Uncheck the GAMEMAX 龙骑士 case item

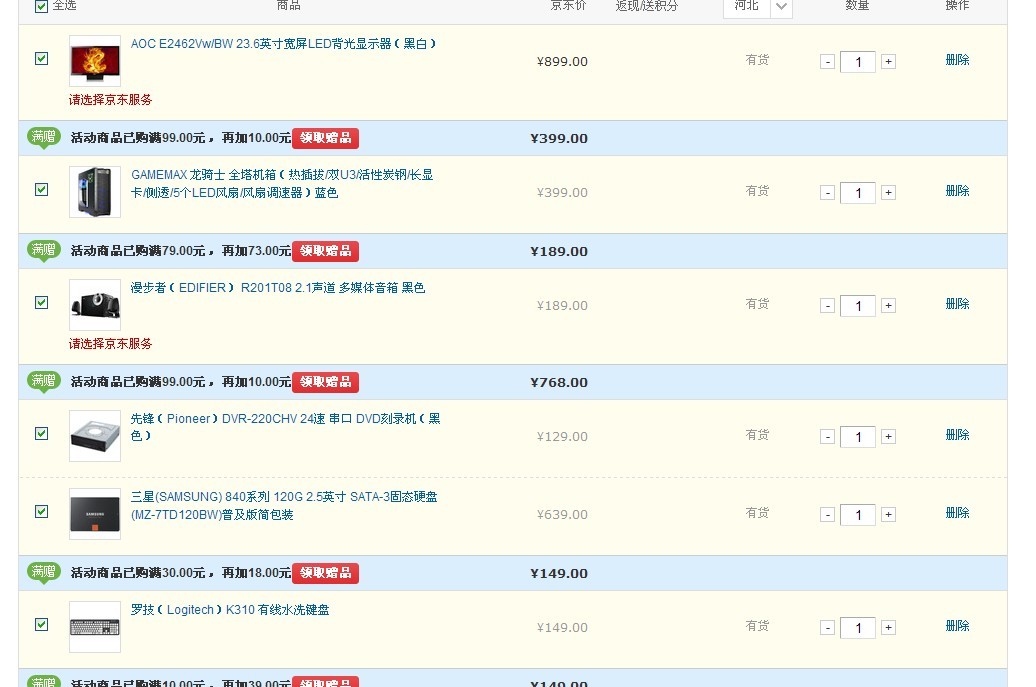pos(41,190)
